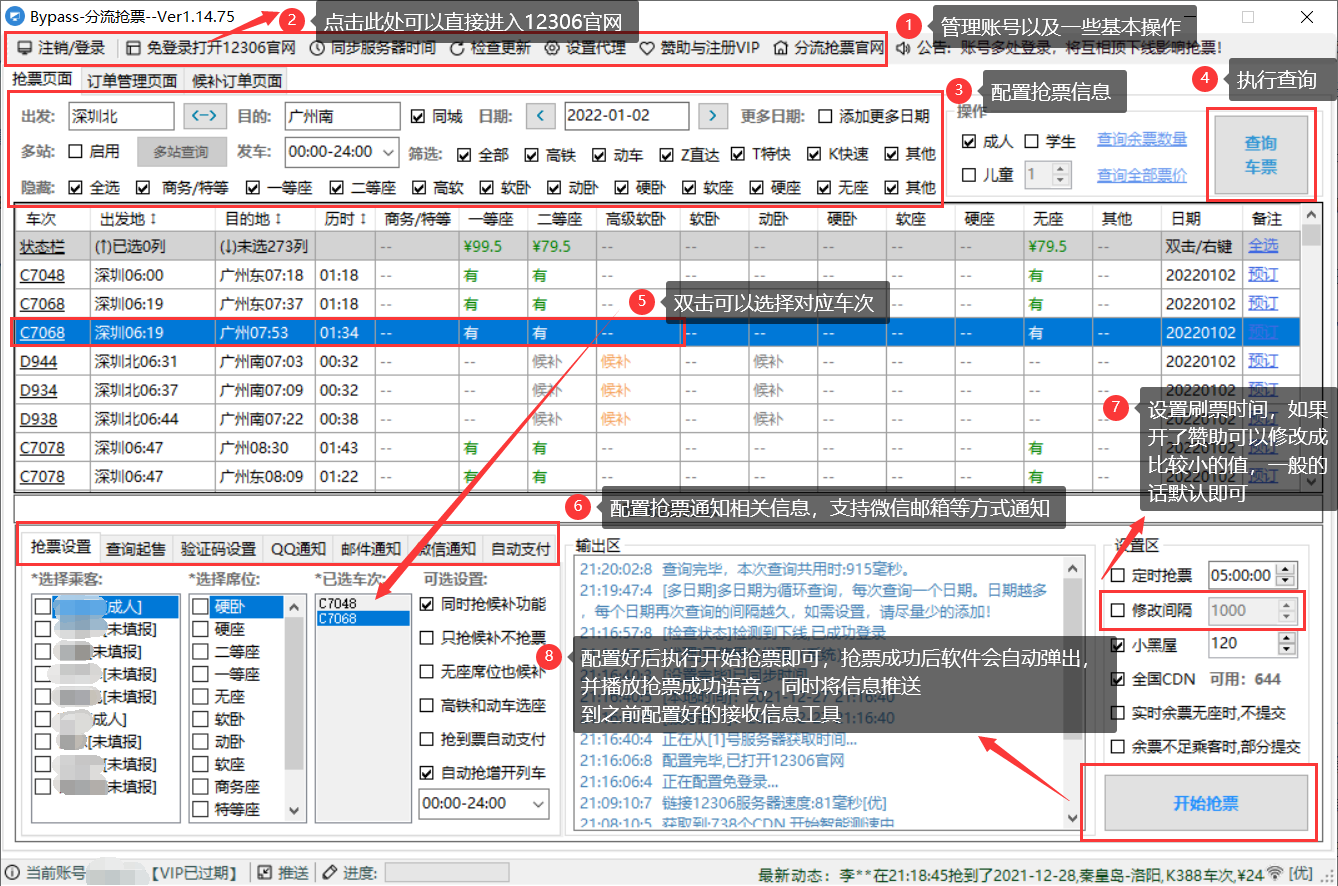The width and height of the screenshot is (1338, 886).
Task: Enable 添加更多日期 checkbox
Action: tap(825, 117)
